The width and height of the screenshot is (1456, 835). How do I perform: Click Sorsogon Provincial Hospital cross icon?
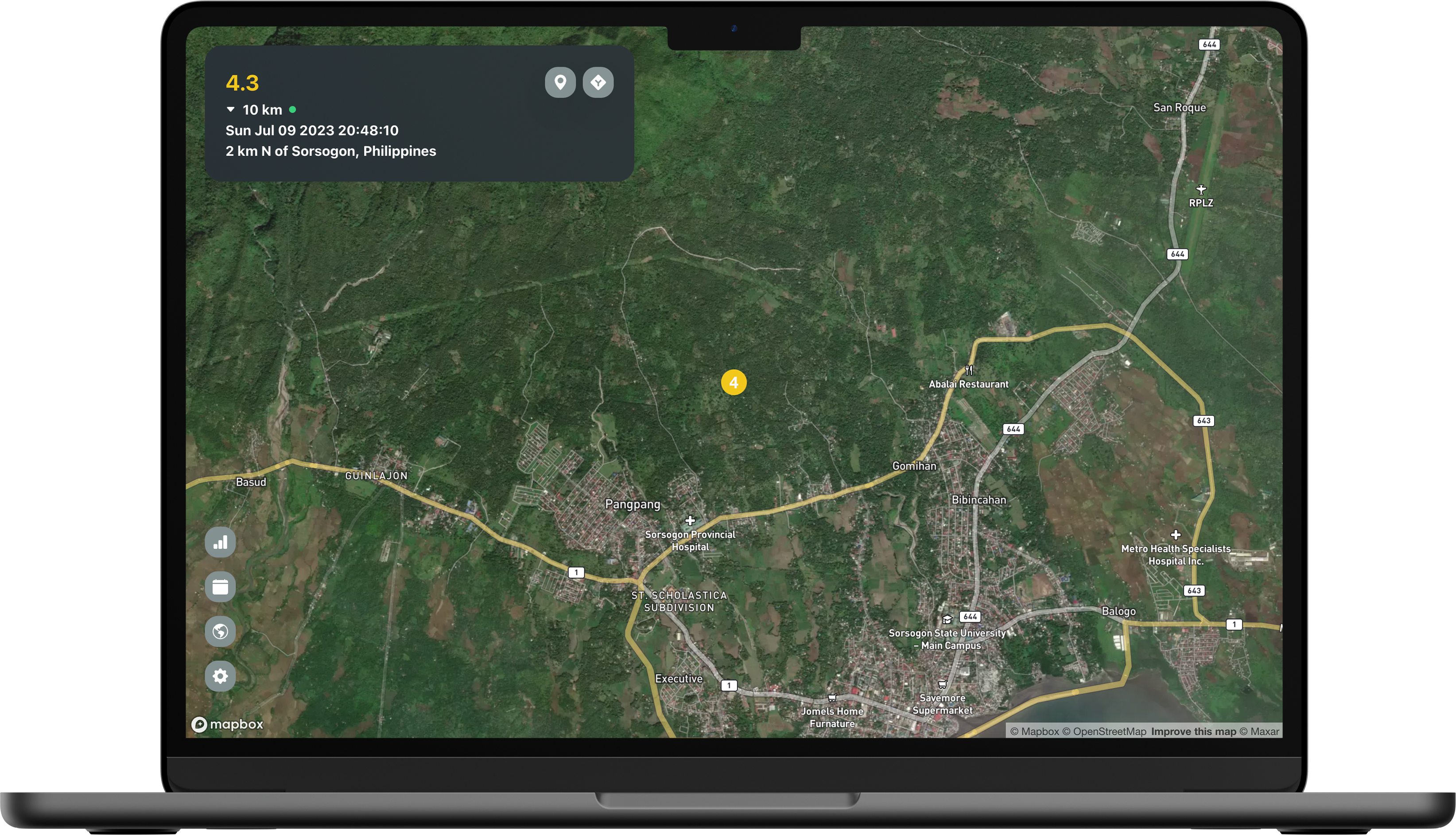(x=690, y=521)
